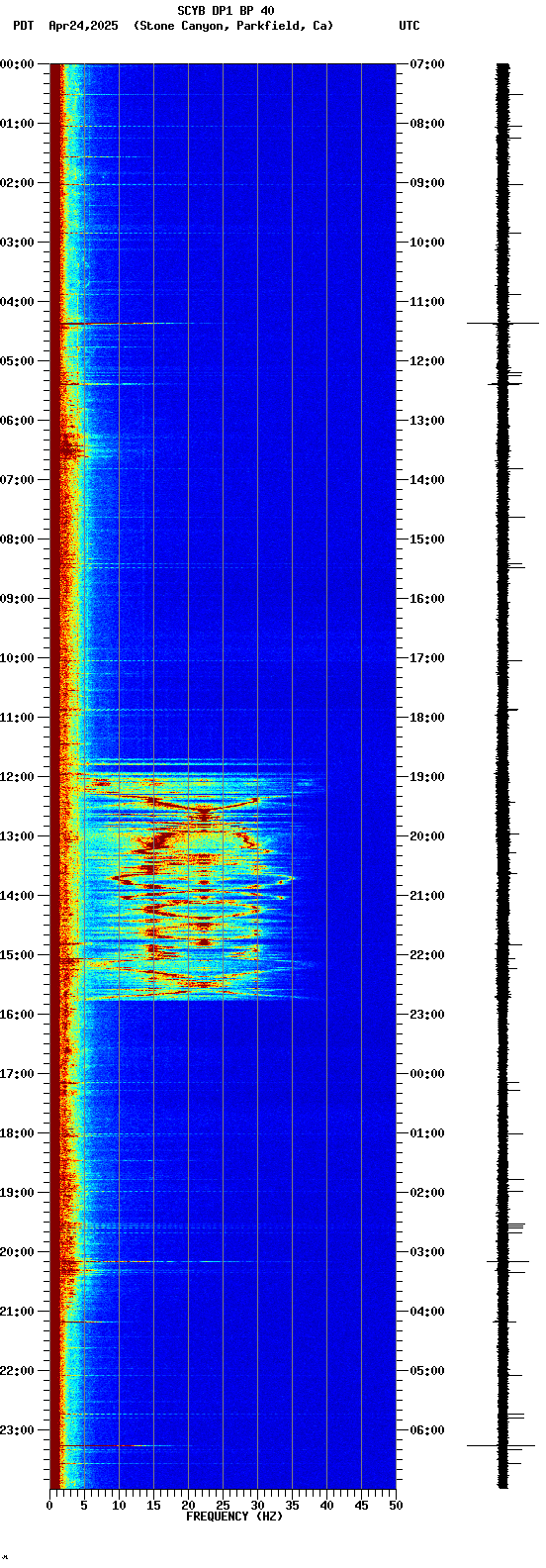Click the 04:00 PDT time label
Viewport: 546px width, 1568px height.
(x=17, y=302)
